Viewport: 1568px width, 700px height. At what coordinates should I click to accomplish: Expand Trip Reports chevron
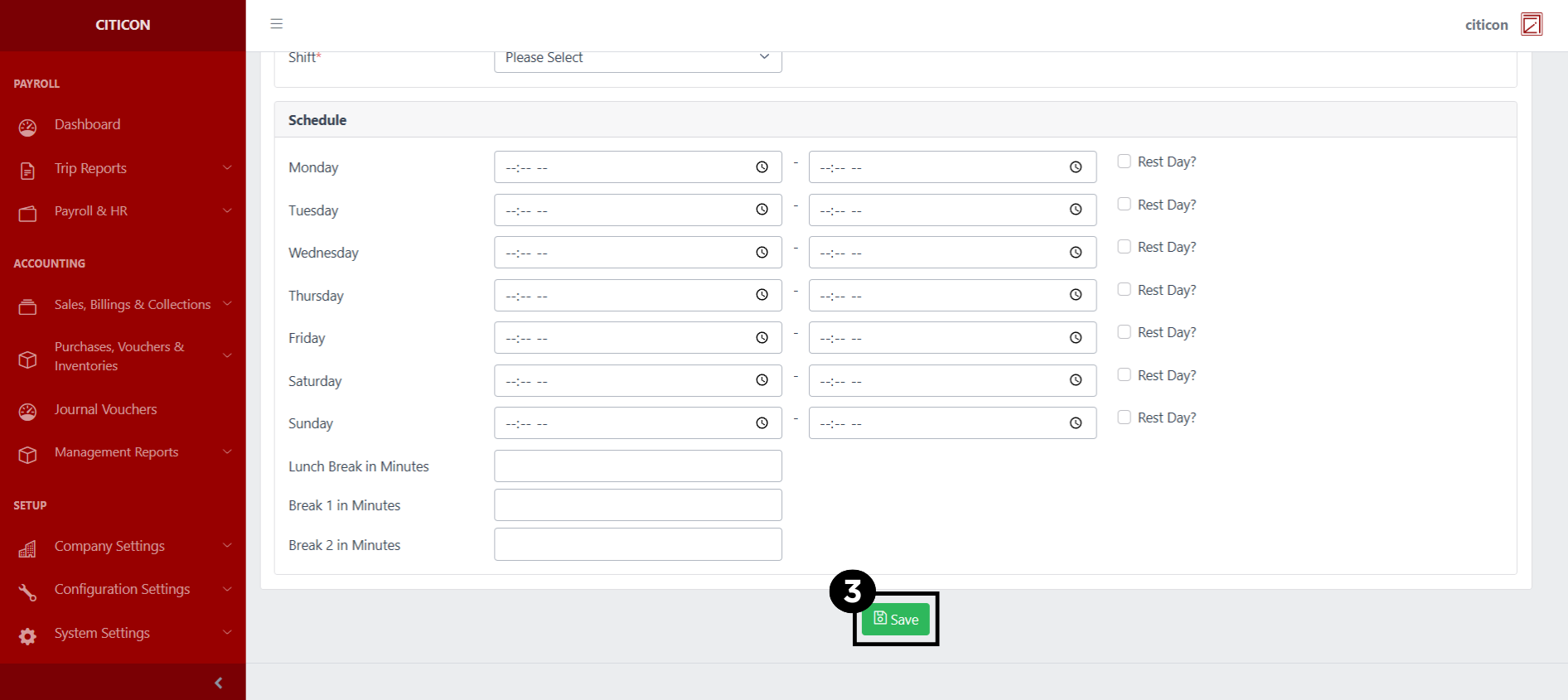point(227,167)
